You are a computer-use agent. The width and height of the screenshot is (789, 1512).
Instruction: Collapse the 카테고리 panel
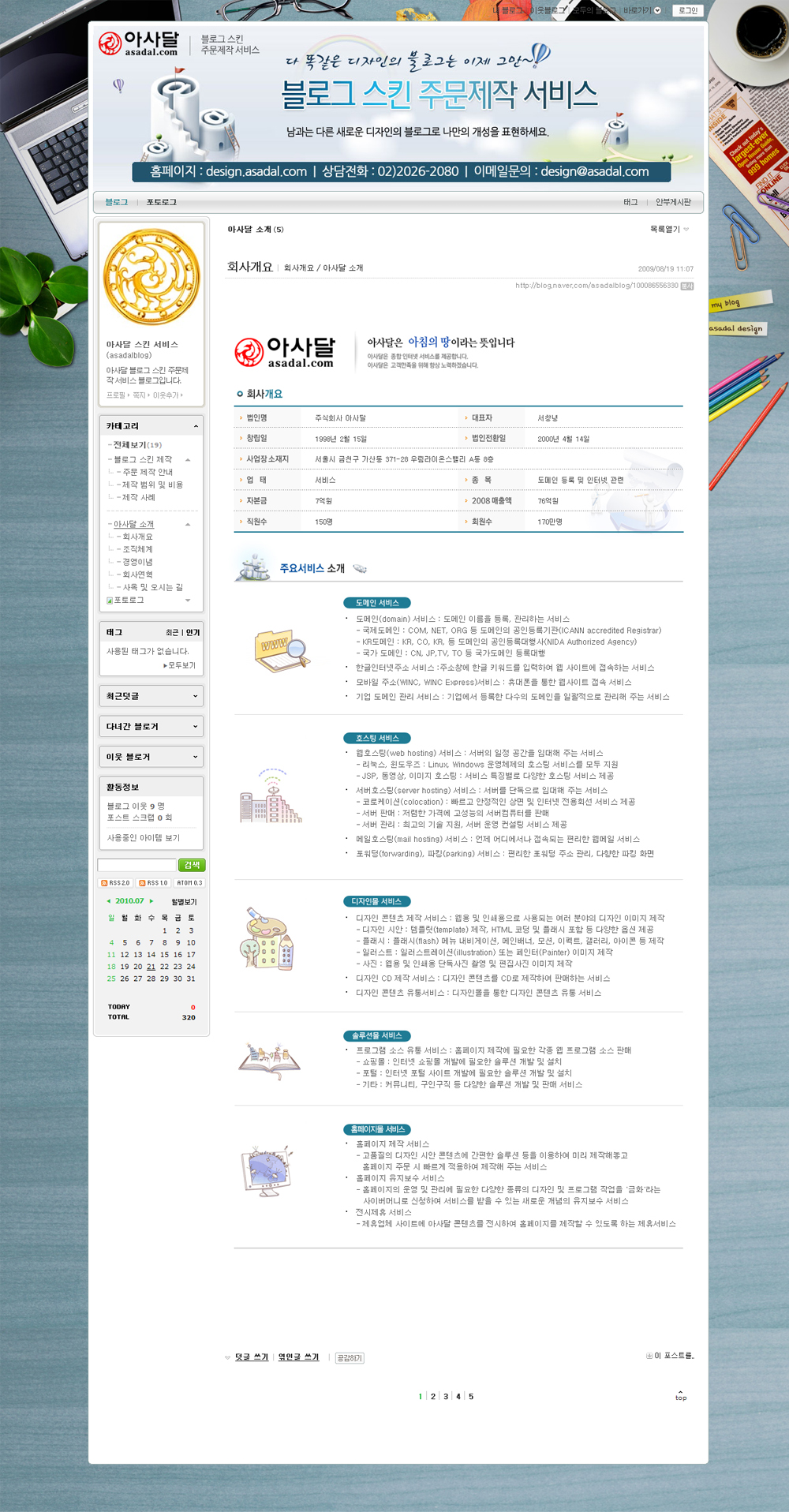pos(196,426)
